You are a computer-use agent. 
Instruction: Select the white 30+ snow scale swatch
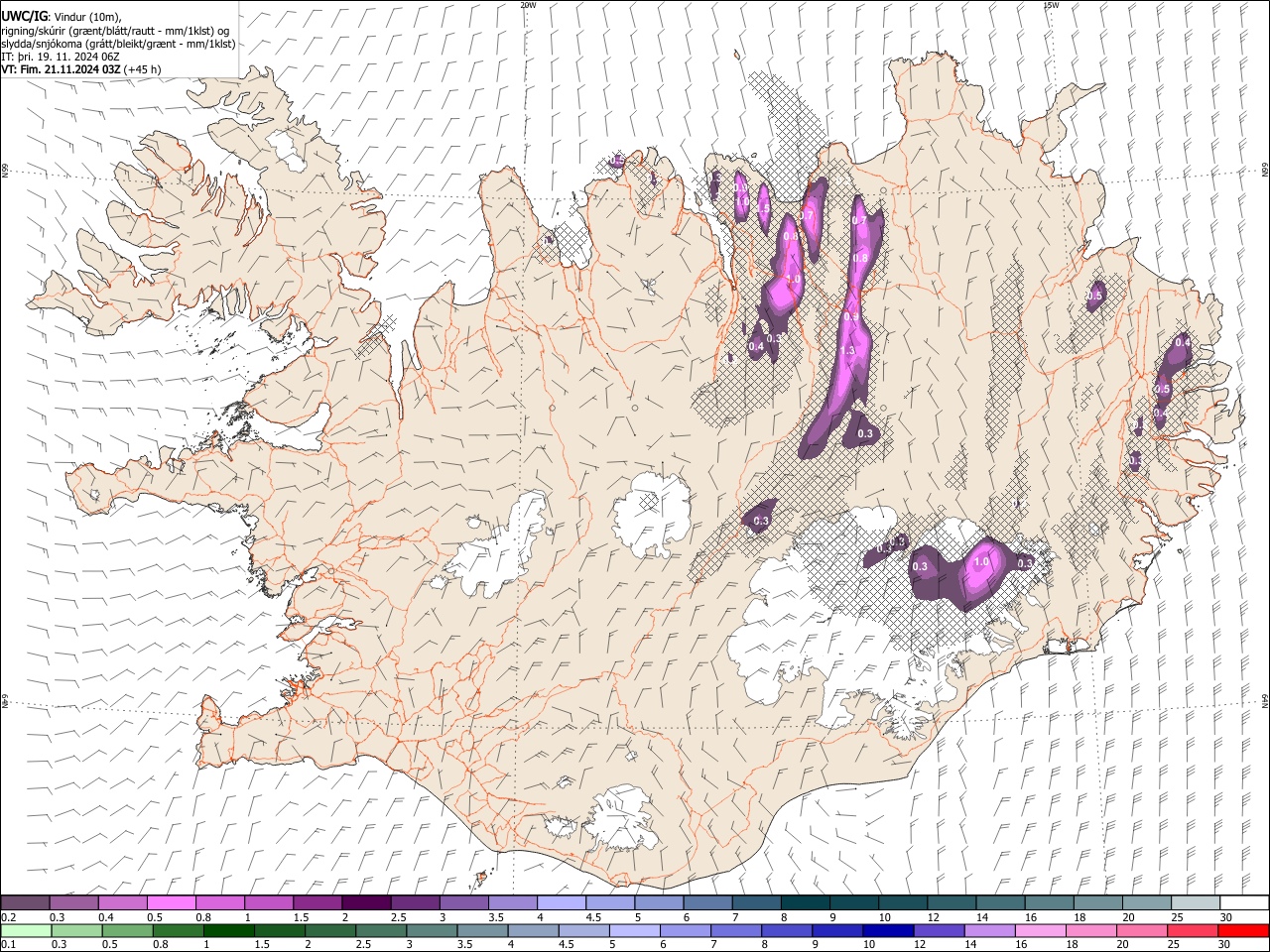click(1244, 902)
